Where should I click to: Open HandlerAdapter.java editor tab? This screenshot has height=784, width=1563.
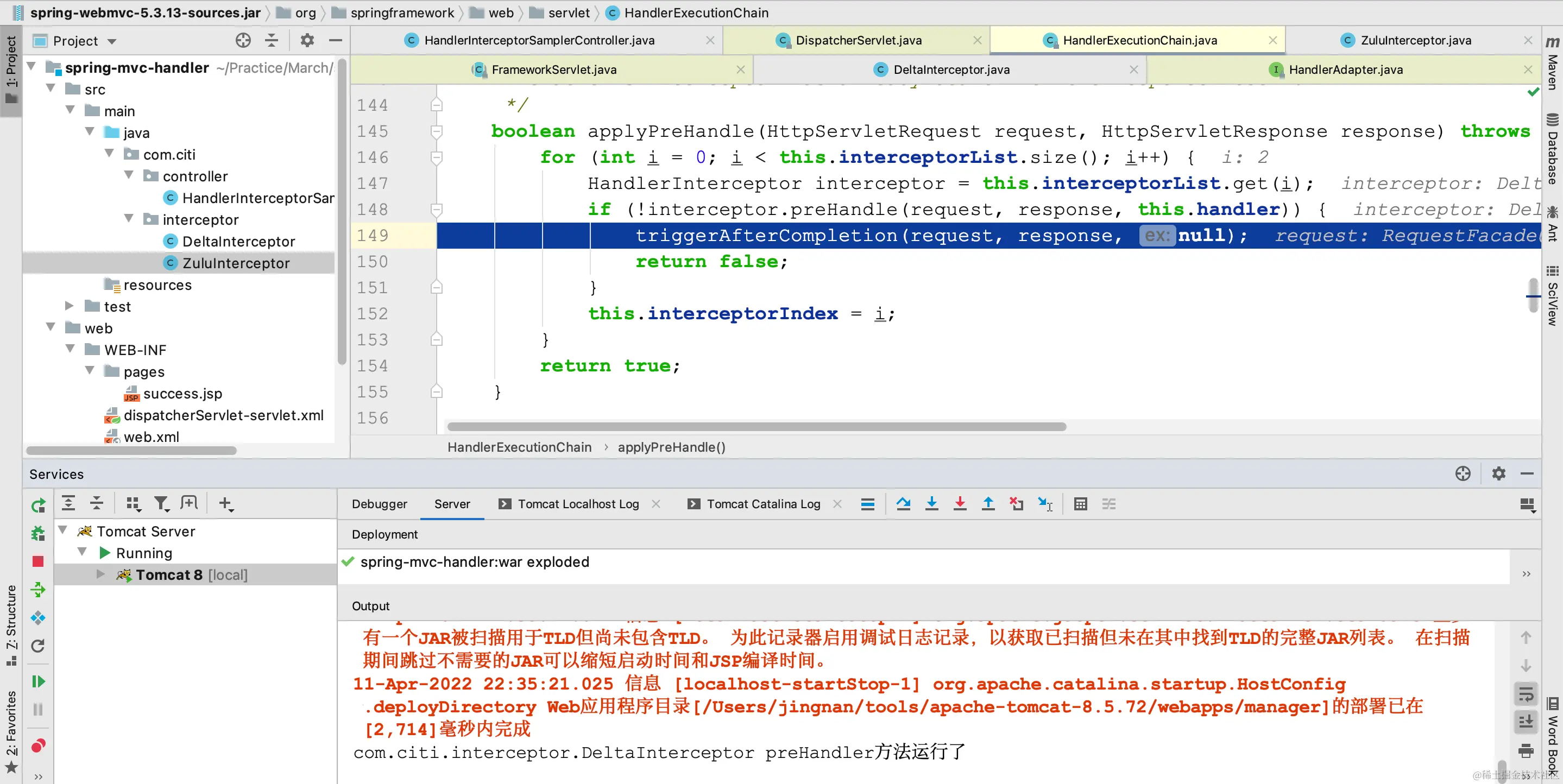(x=1345, y=69)
